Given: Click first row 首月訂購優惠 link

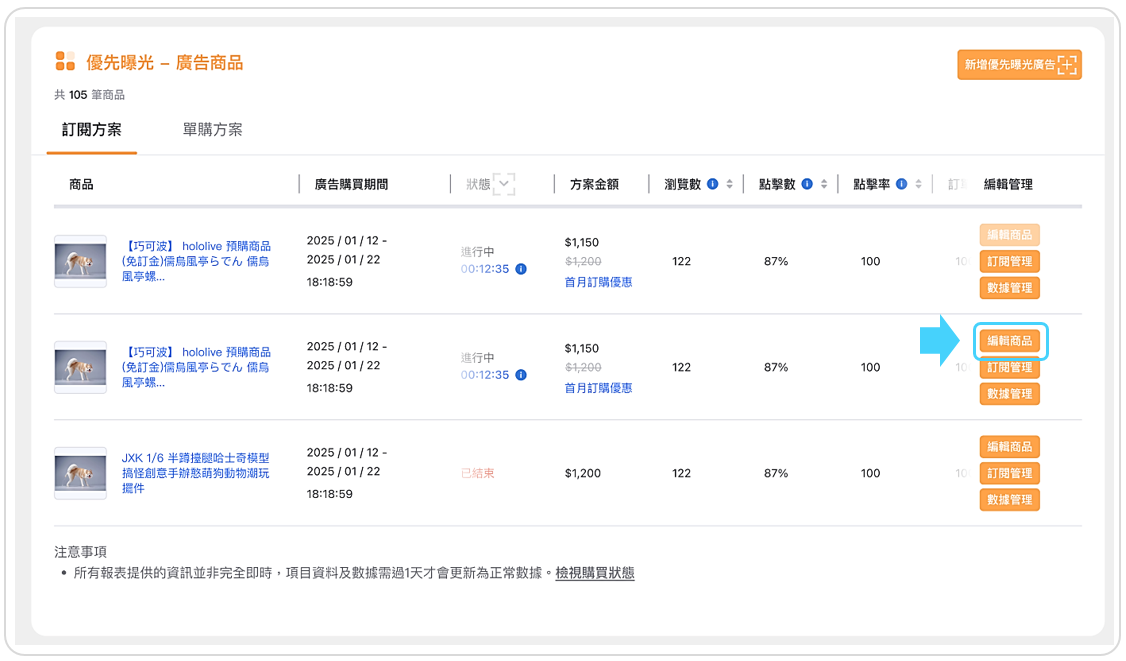Looking at the screenshot, I should click(x=598, y=282).
